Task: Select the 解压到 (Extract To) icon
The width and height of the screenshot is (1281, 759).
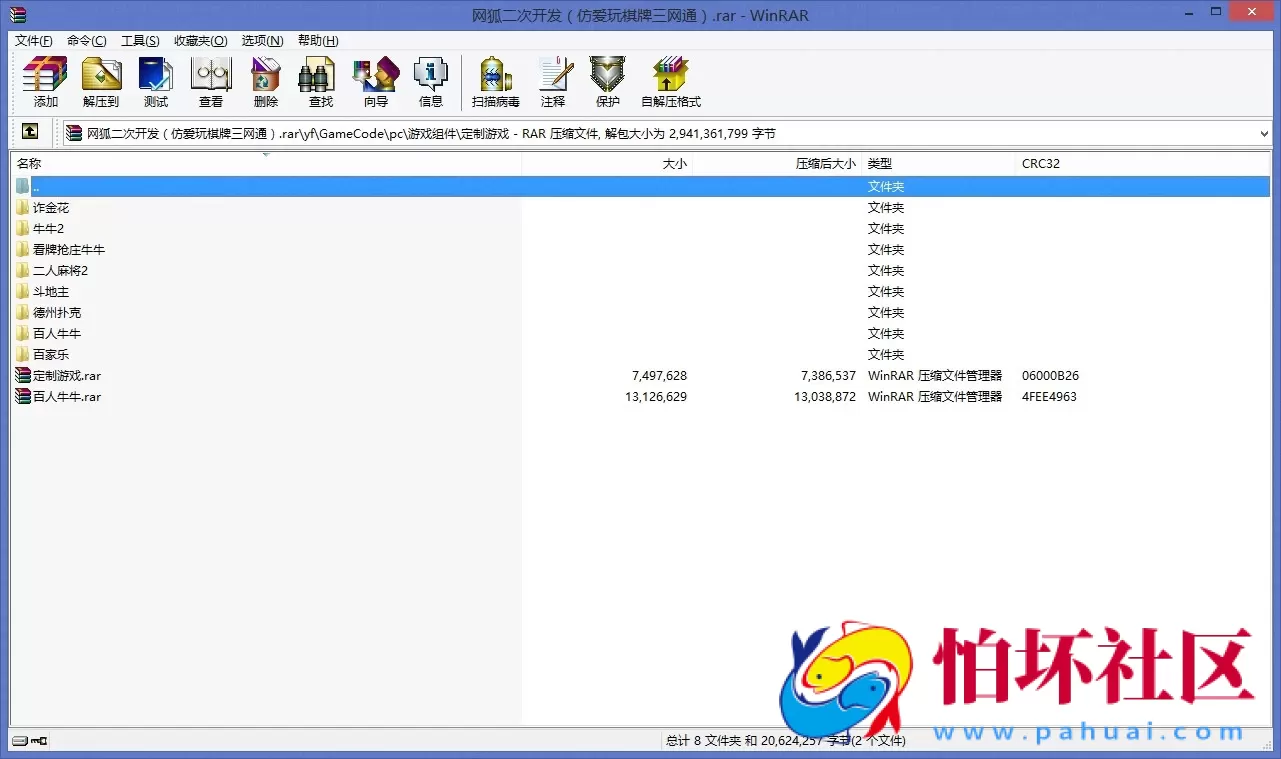Action: [101, 82]
